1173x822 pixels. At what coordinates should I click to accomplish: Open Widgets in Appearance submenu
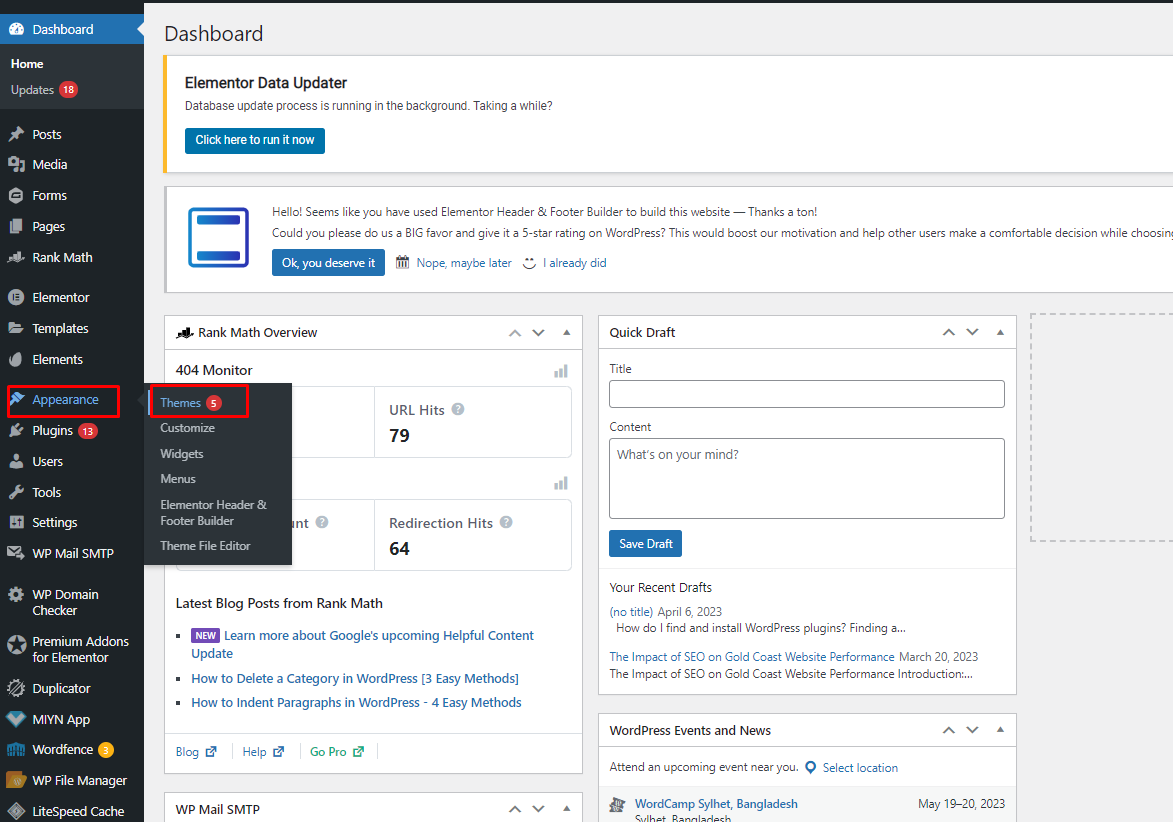tap(182, 454)
